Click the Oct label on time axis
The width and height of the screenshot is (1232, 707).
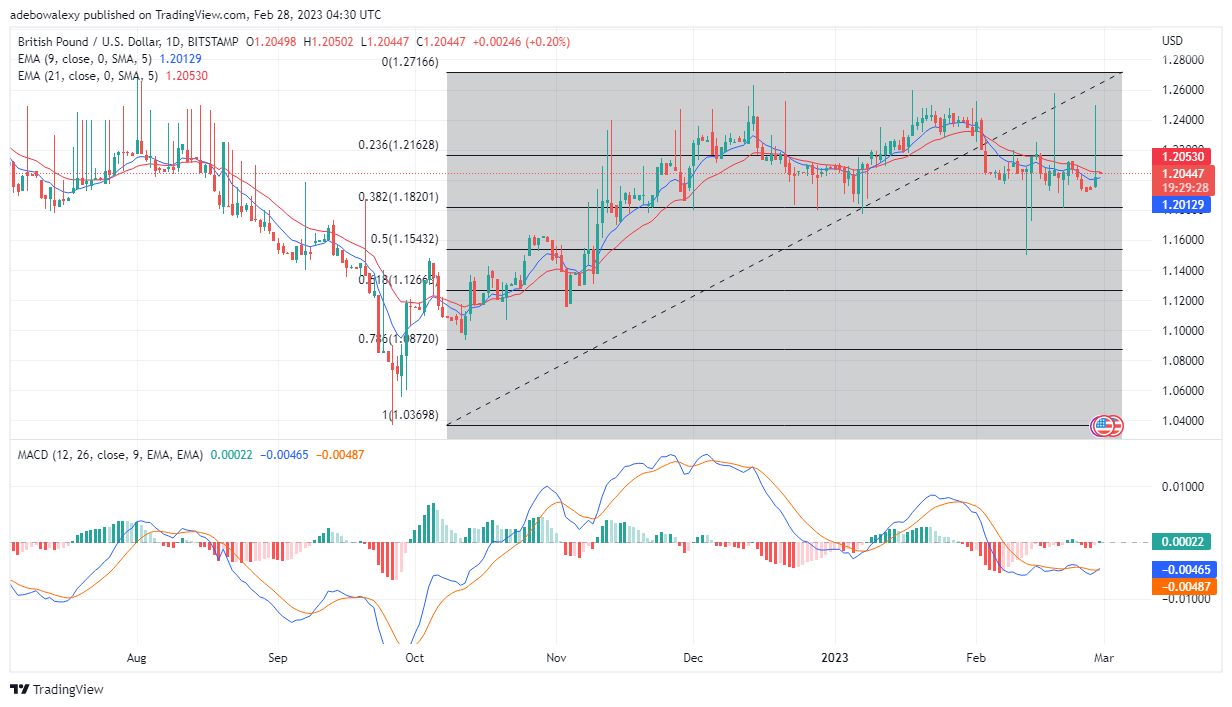click(x=414, y=658)
